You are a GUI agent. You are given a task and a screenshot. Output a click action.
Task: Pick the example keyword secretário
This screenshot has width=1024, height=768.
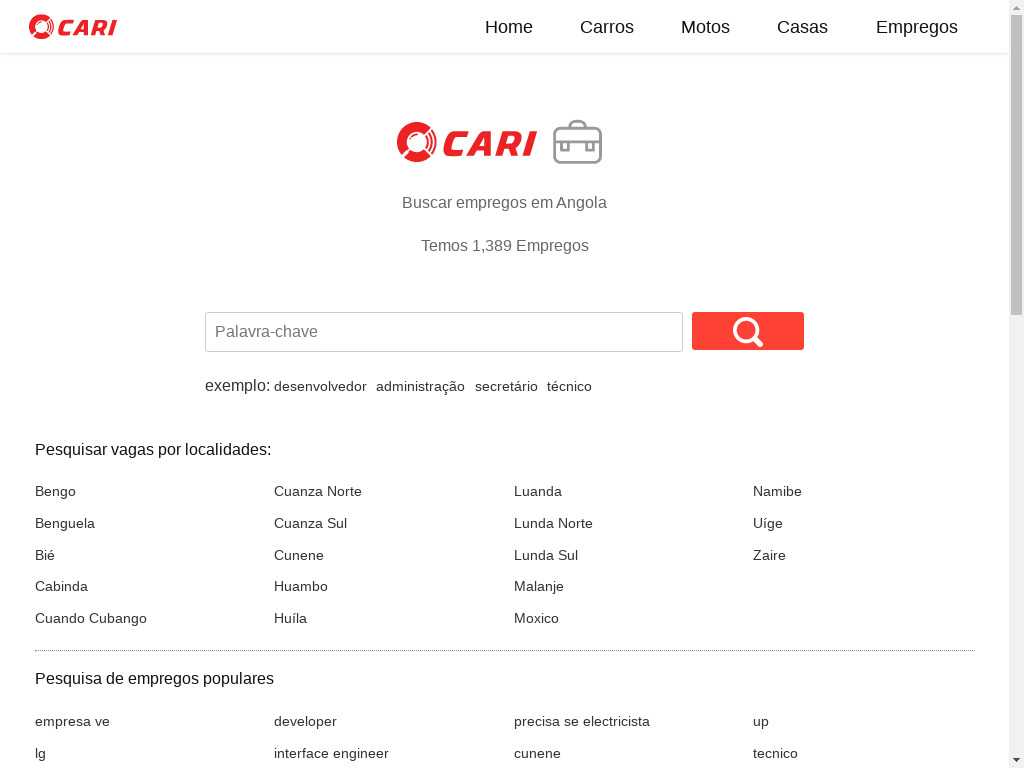coord(506,387)
